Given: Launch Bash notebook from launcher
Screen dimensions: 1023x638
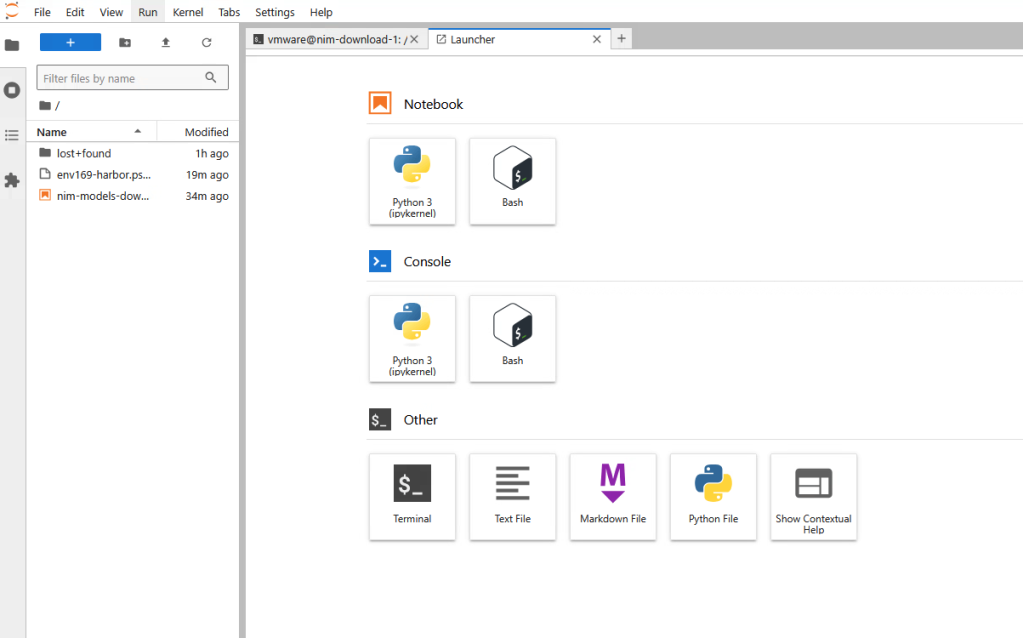Looking at the screenshot, I should (512, 181).
